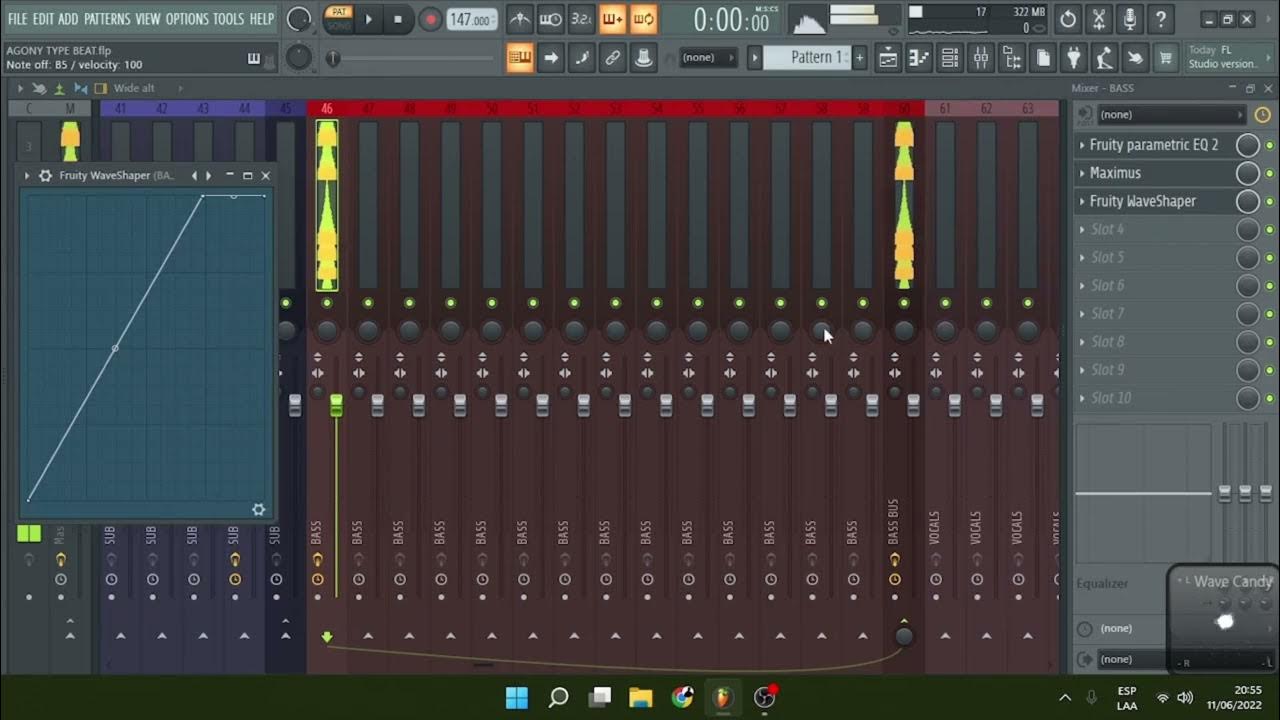The image size is (1280, 720).
Task: Open the content library cart icon
Action: tap(1166, 58)
